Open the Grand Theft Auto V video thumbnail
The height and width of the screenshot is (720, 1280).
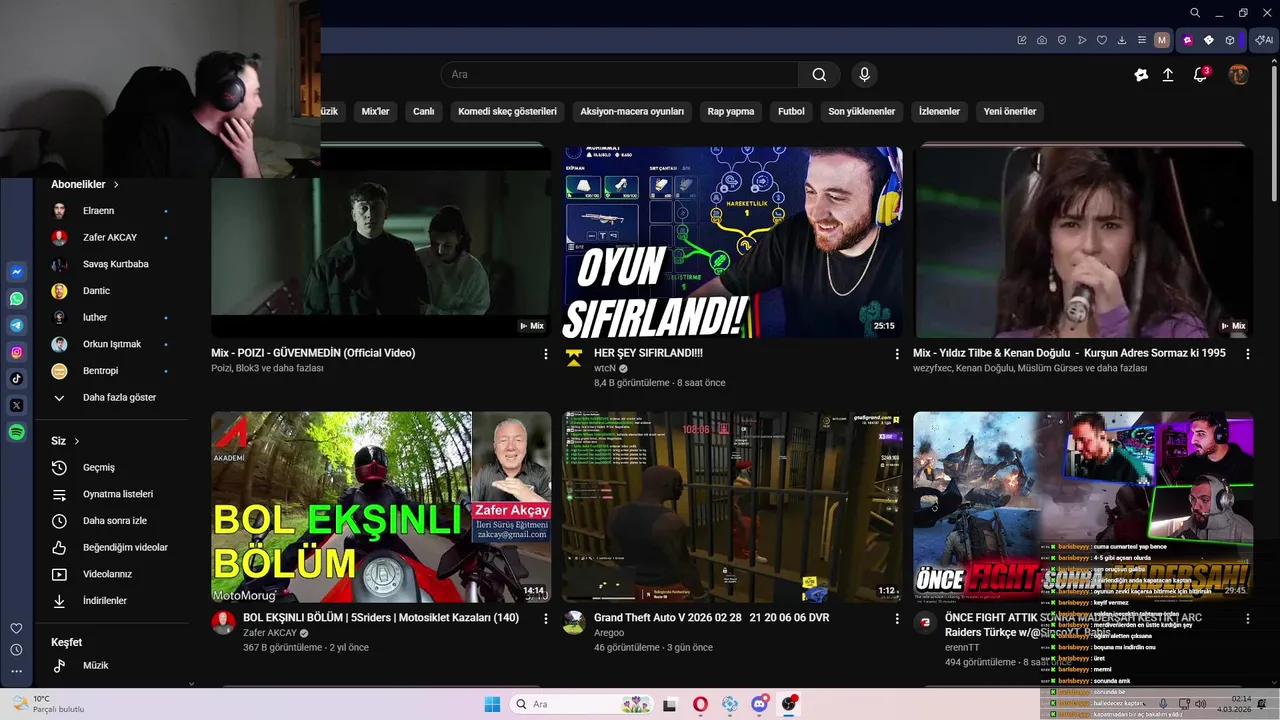[732, 507]
